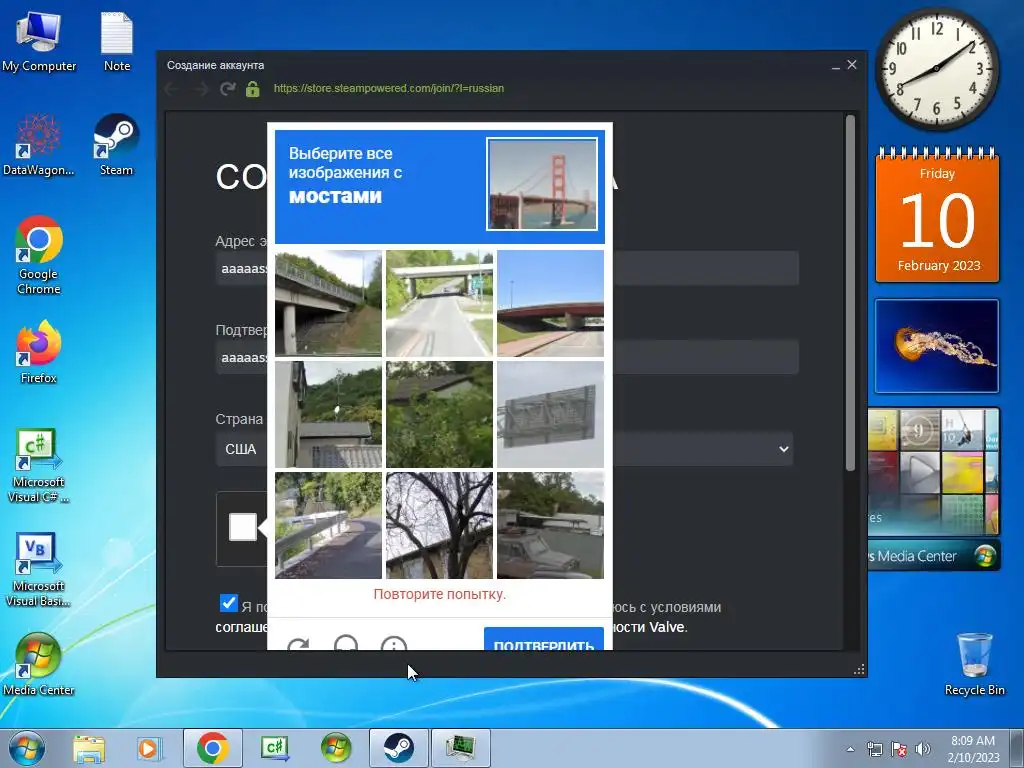1024x768 pixels.
Task: Click the Steam join page URL
Action: pos(389,88)
